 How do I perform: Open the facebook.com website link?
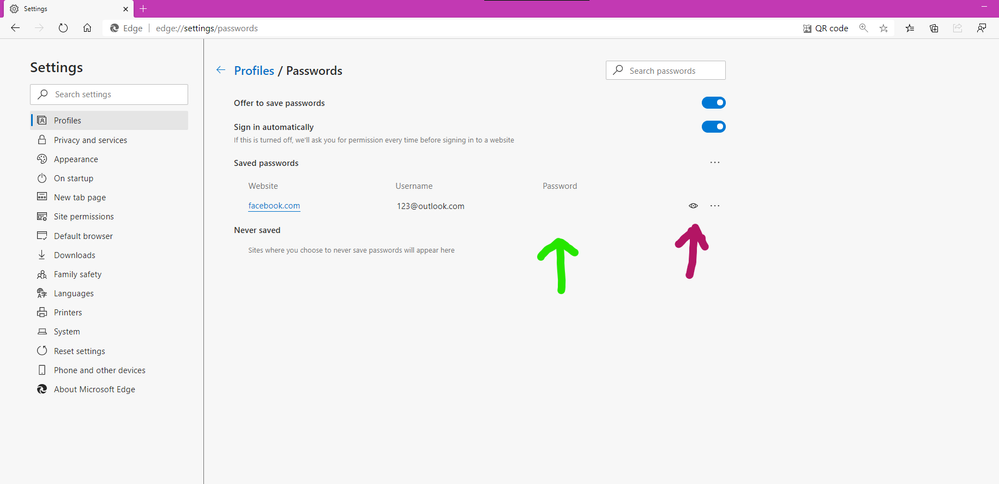[274, 206]
